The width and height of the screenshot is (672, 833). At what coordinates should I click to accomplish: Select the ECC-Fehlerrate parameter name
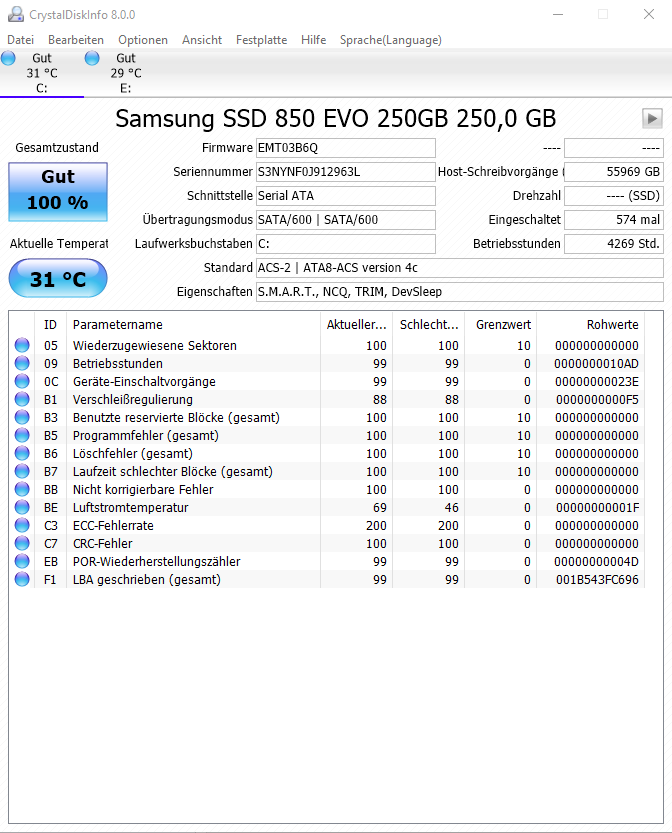coord(113,526)
